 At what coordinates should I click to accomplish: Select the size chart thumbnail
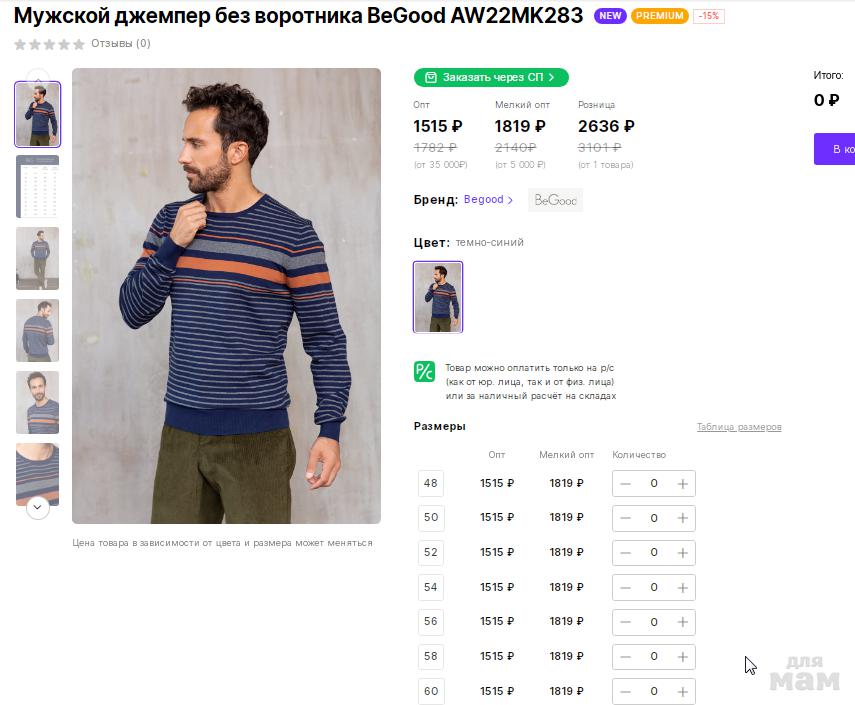(38, 187)
